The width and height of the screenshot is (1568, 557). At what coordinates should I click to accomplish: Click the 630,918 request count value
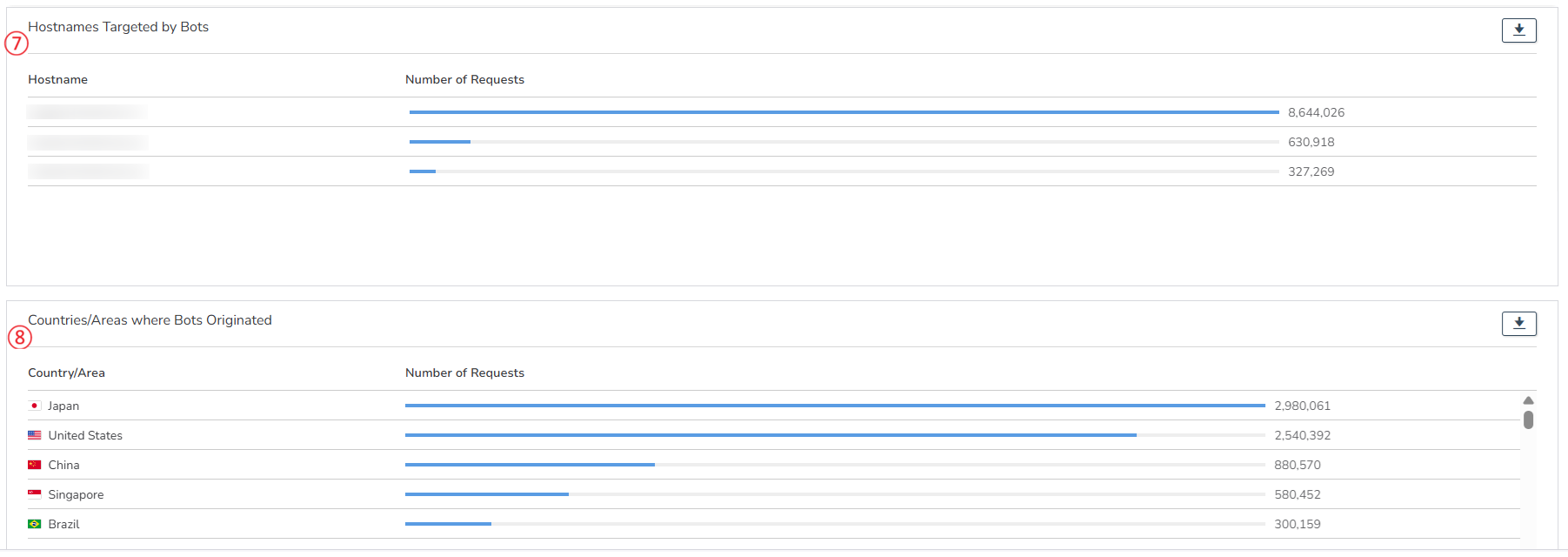tap(1311, 143)
